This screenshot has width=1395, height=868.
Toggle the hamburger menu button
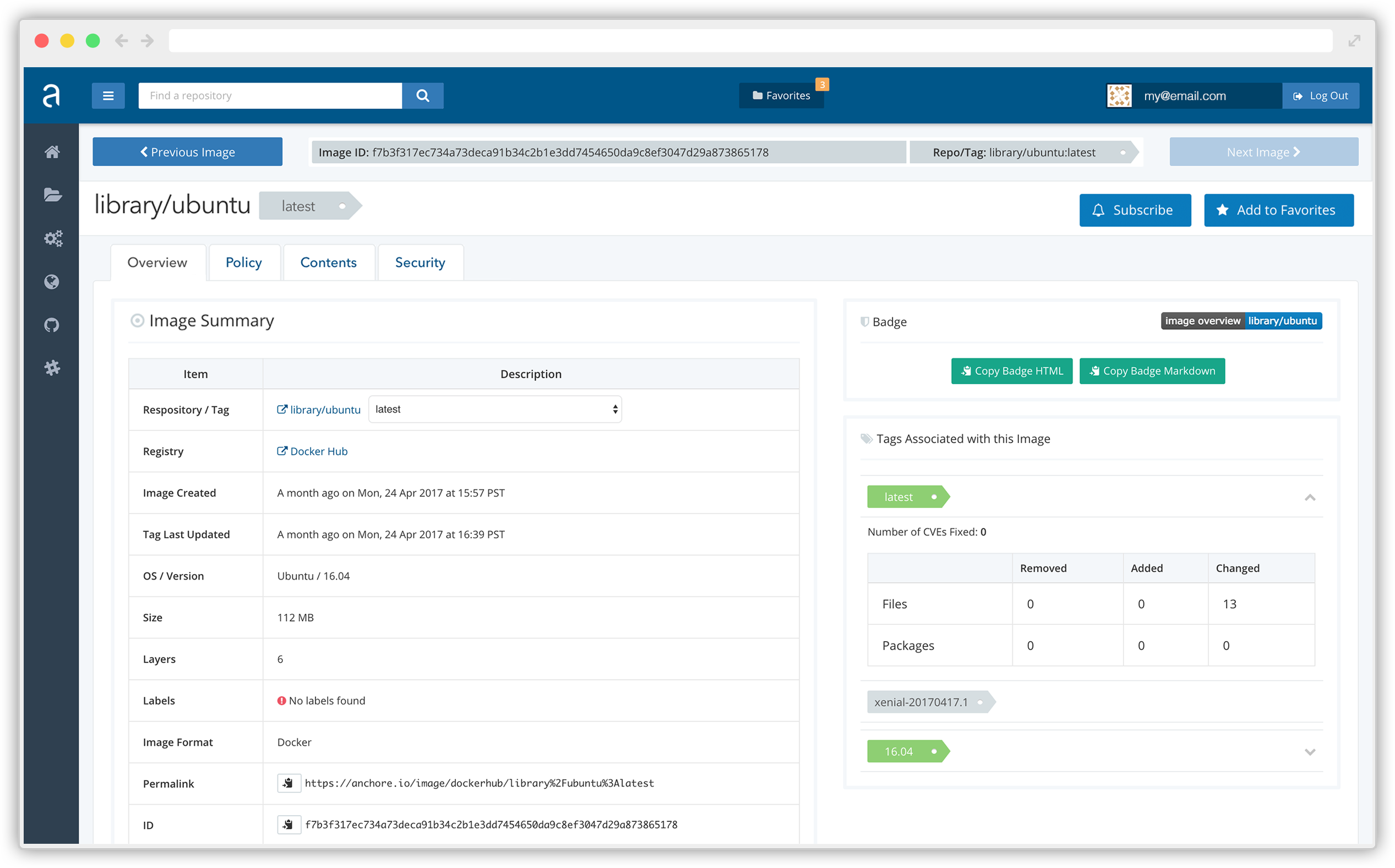coord(108,96)
